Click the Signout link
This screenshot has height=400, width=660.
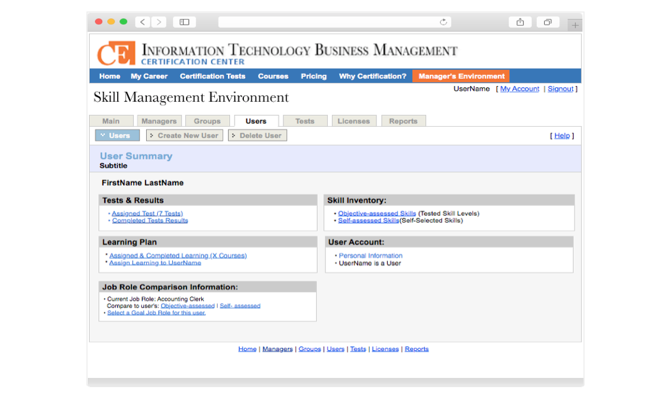[x=560, y=89]
